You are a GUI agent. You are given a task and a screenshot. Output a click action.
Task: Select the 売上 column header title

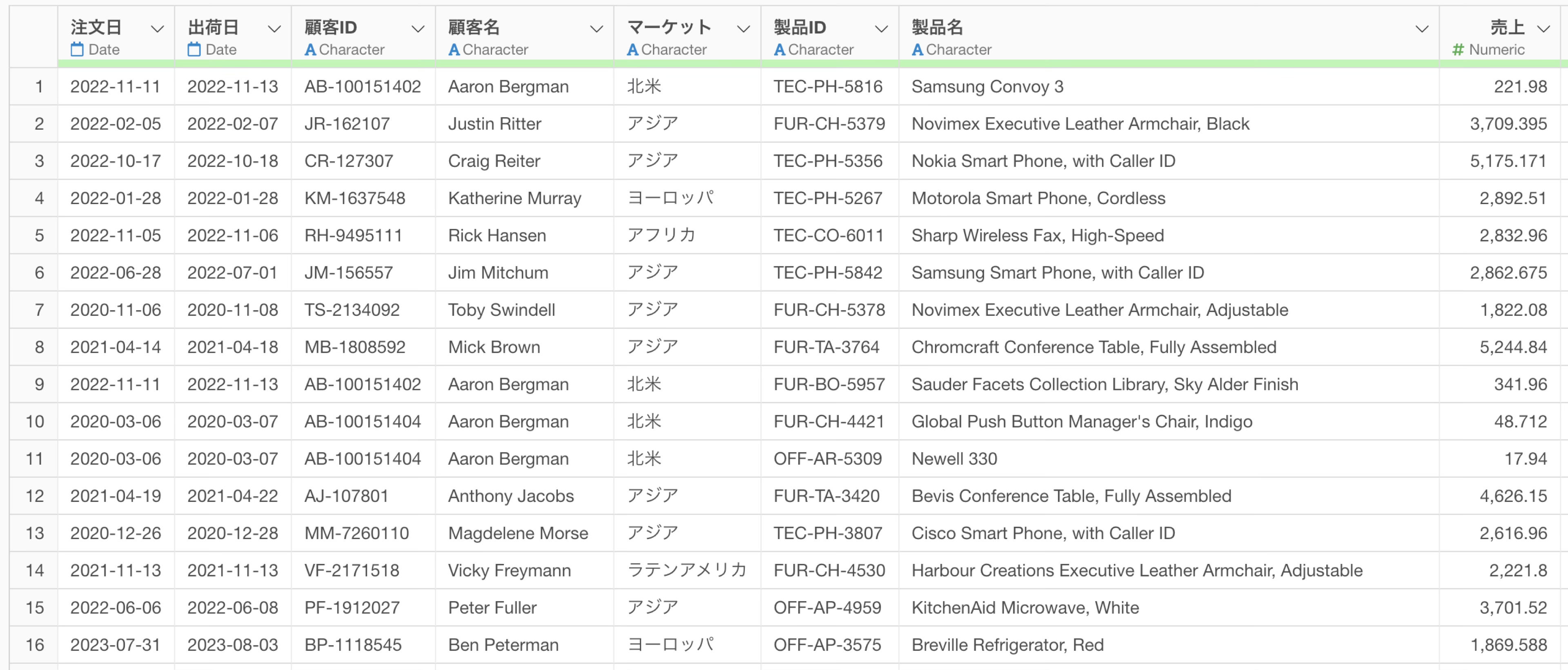click(1507, 27)
